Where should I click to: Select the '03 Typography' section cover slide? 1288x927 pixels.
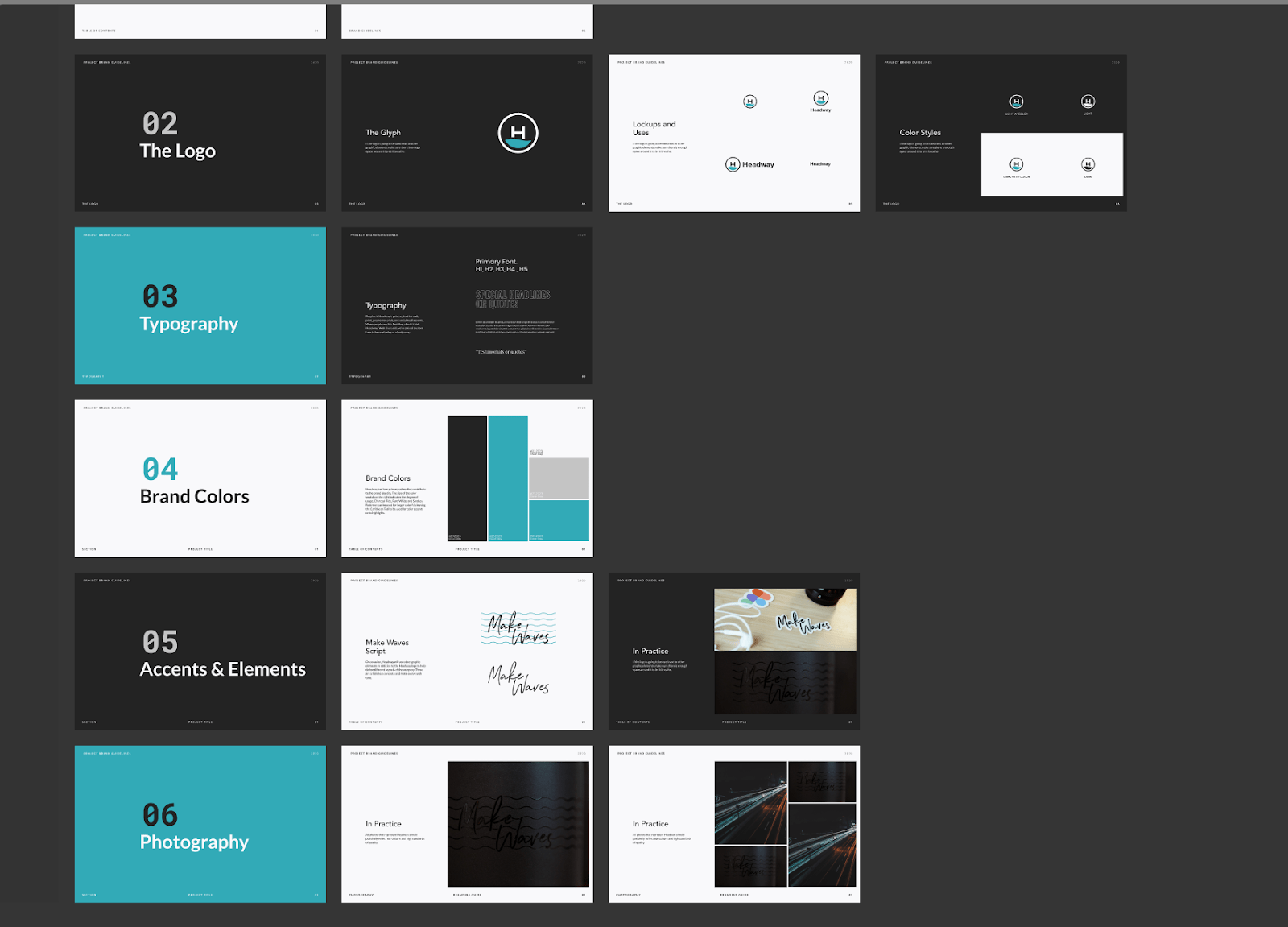pyautogui.click(x=200, y=306)
